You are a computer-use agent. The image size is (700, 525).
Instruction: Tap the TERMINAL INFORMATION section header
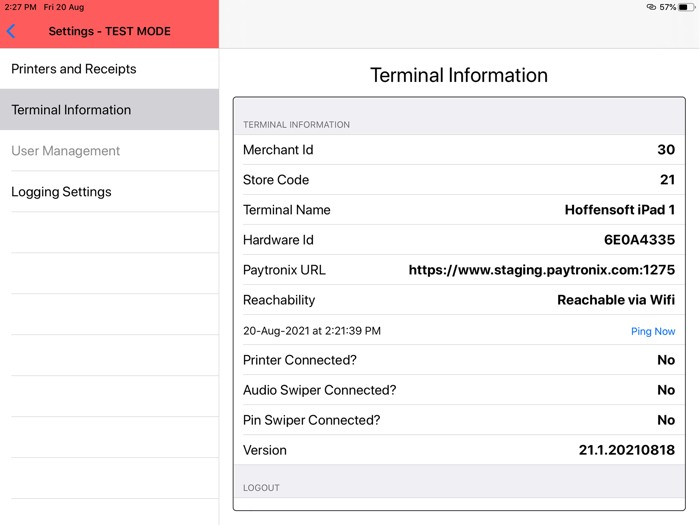pos(296,125)
